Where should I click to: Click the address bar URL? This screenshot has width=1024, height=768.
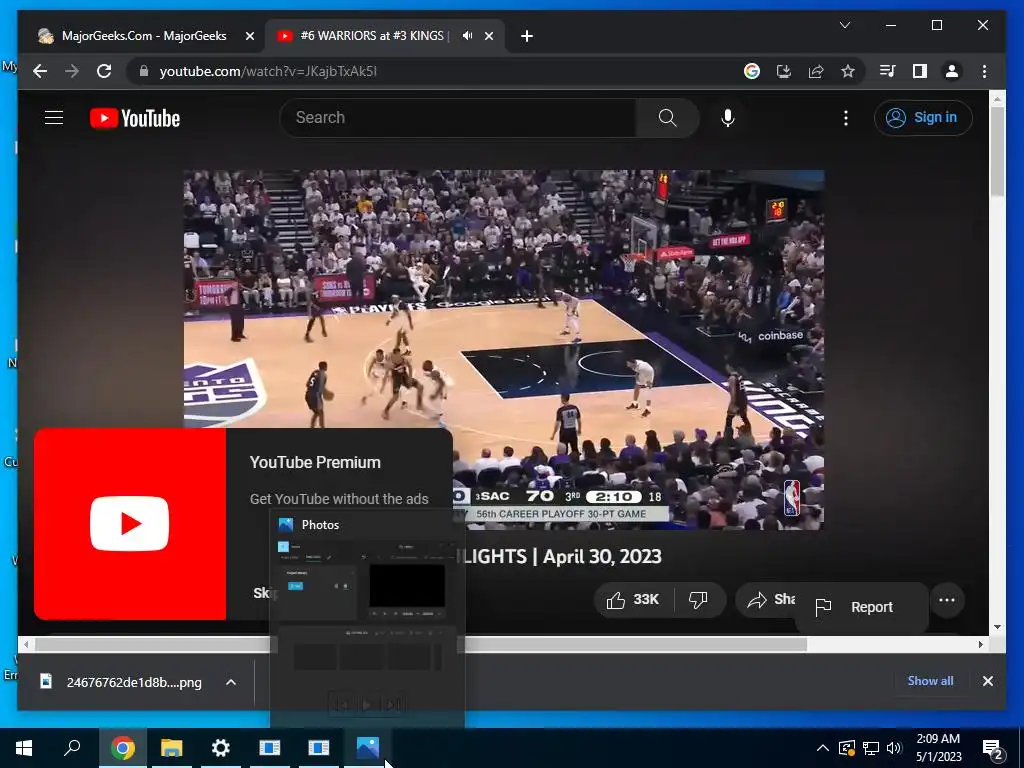point(268,71)
